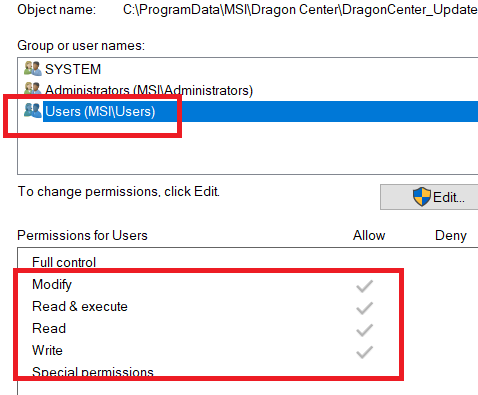Select SYSTEM in group or user names
The image size is (478, 395).
73,69
